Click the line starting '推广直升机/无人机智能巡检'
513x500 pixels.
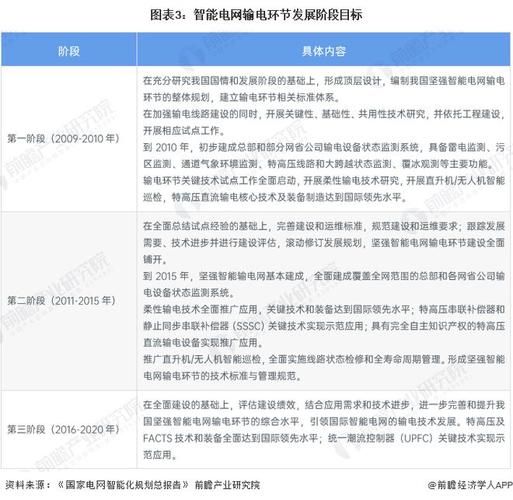tap(324, 359)
